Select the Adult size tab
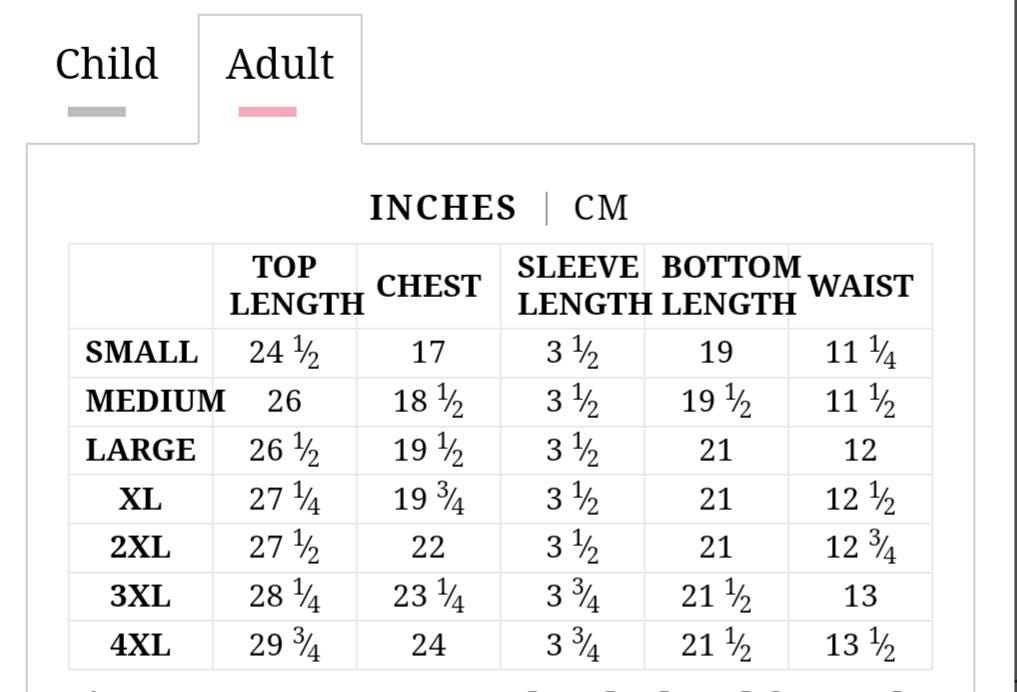This screenshot has width=1017, height=692. 280,64
